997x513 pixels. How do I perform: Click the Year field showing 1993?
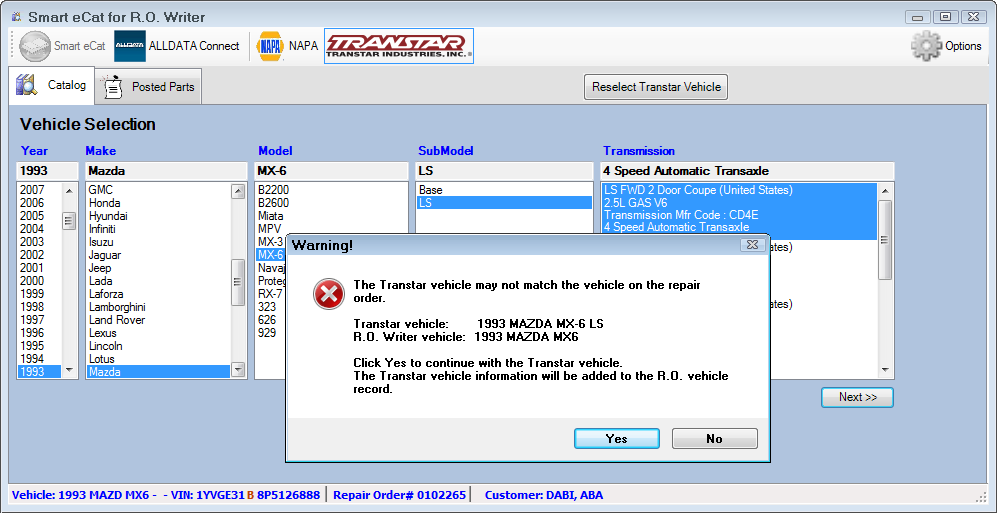pos(47,171)
